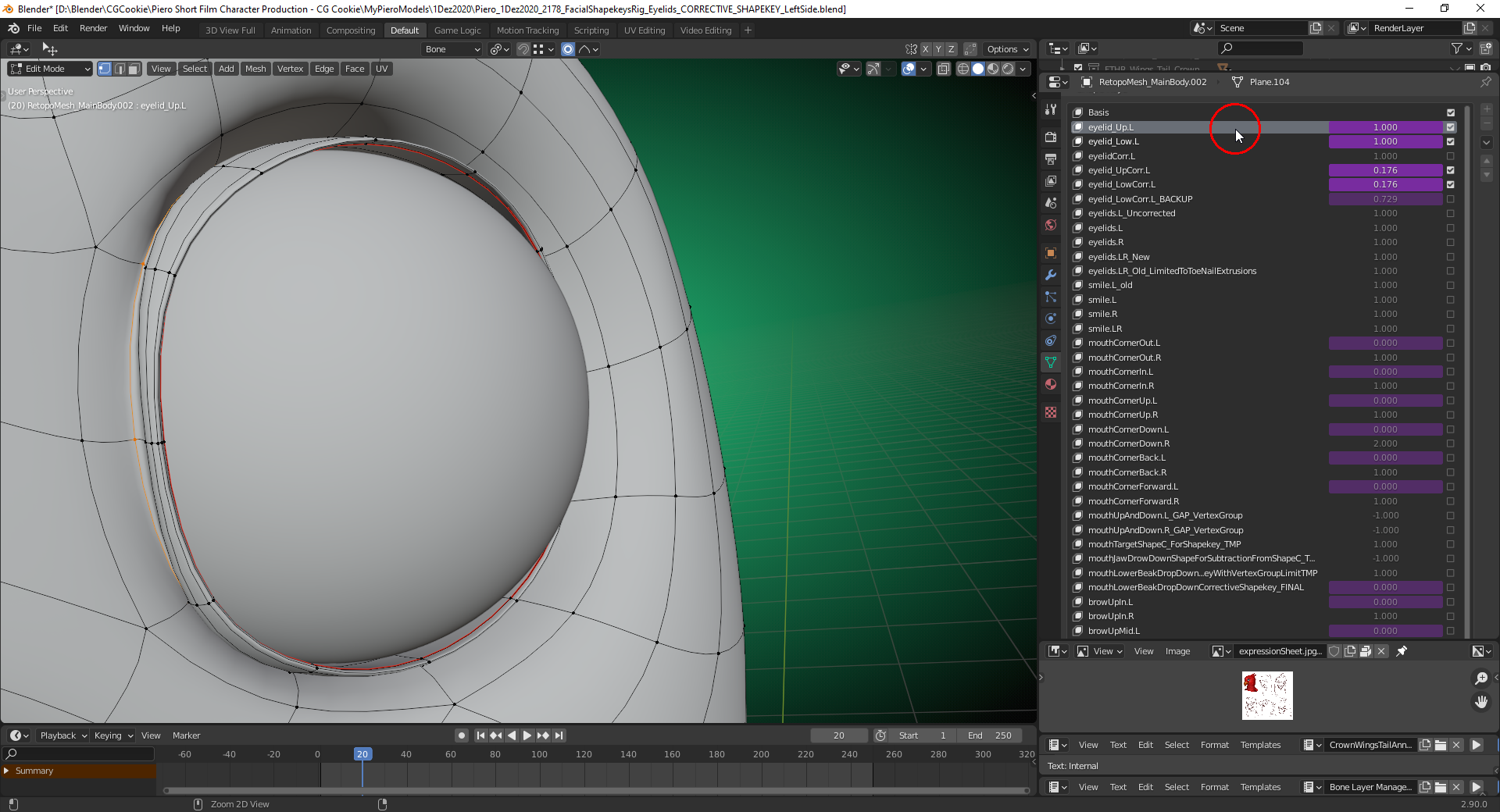
Task: Open the Render Properties tab
Action: (1051, 136)
